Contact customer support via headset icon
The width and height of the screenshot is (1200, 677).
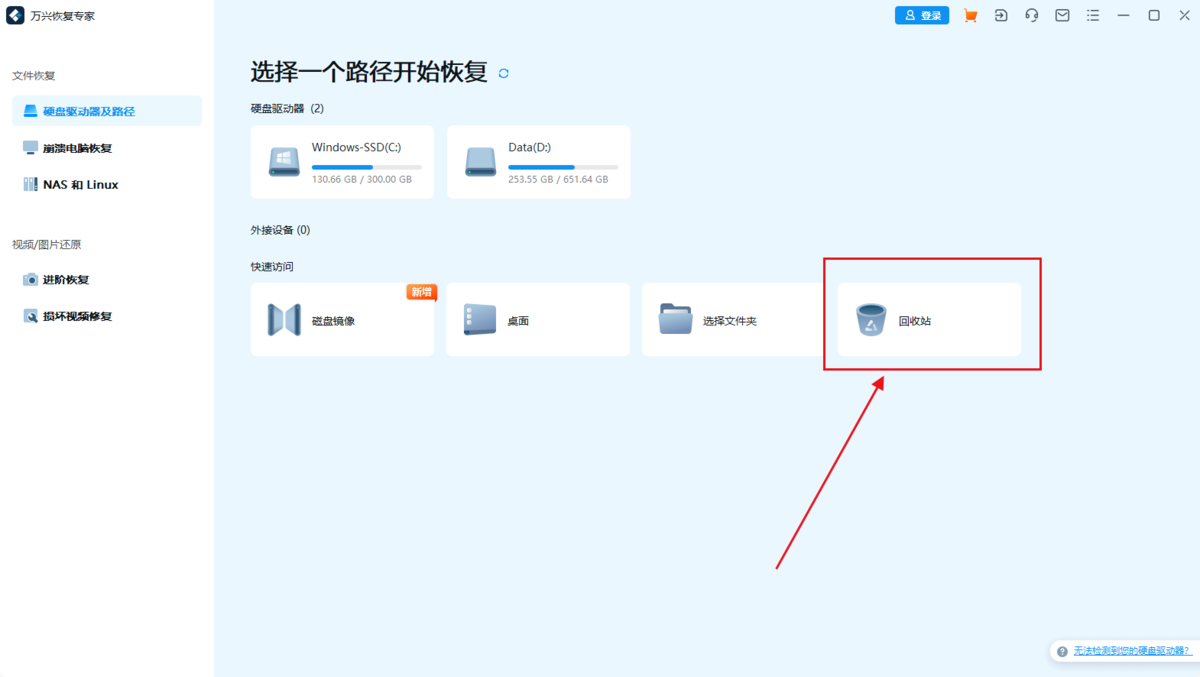click(1031, 15)
